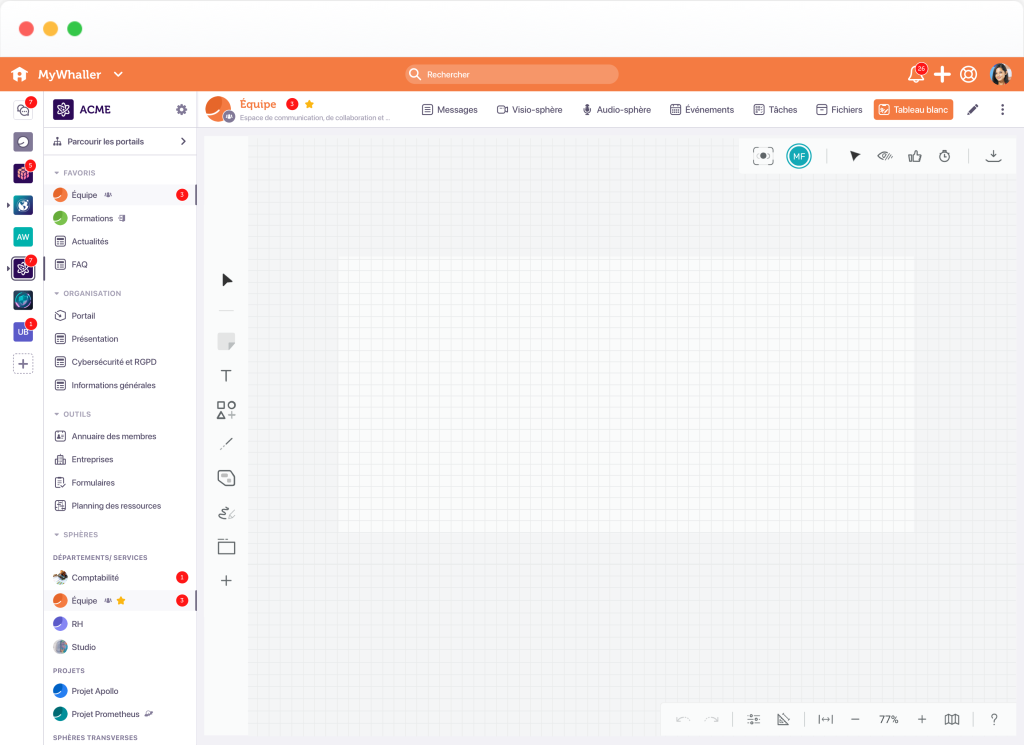Click in the Rechercher search field

511,74
